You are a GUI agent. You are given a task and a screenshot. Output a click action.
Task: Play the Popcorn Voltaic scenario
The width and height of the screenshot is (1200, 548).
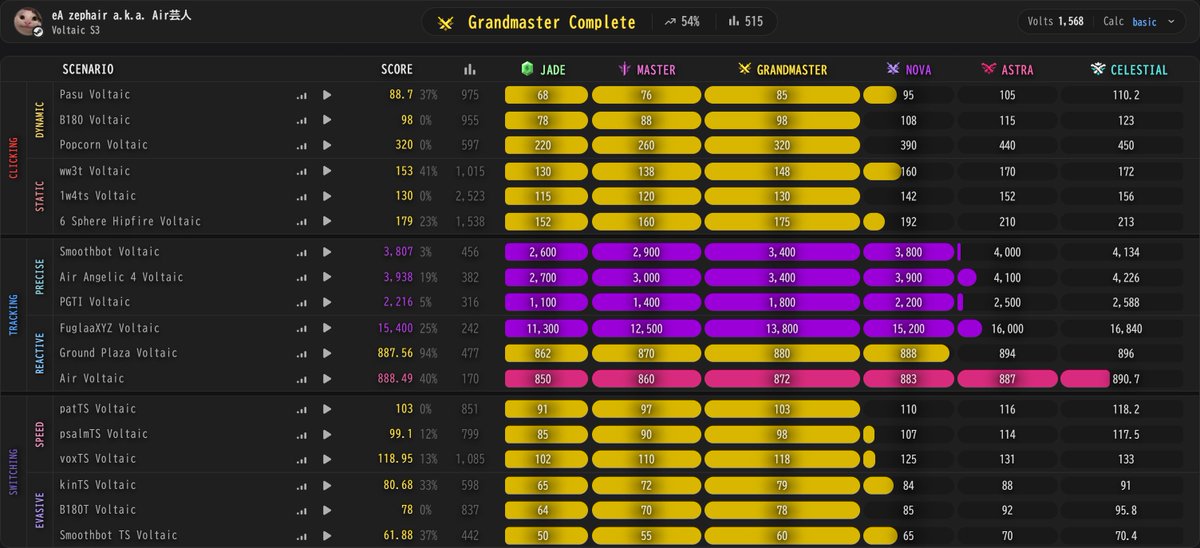pos(326,145)
